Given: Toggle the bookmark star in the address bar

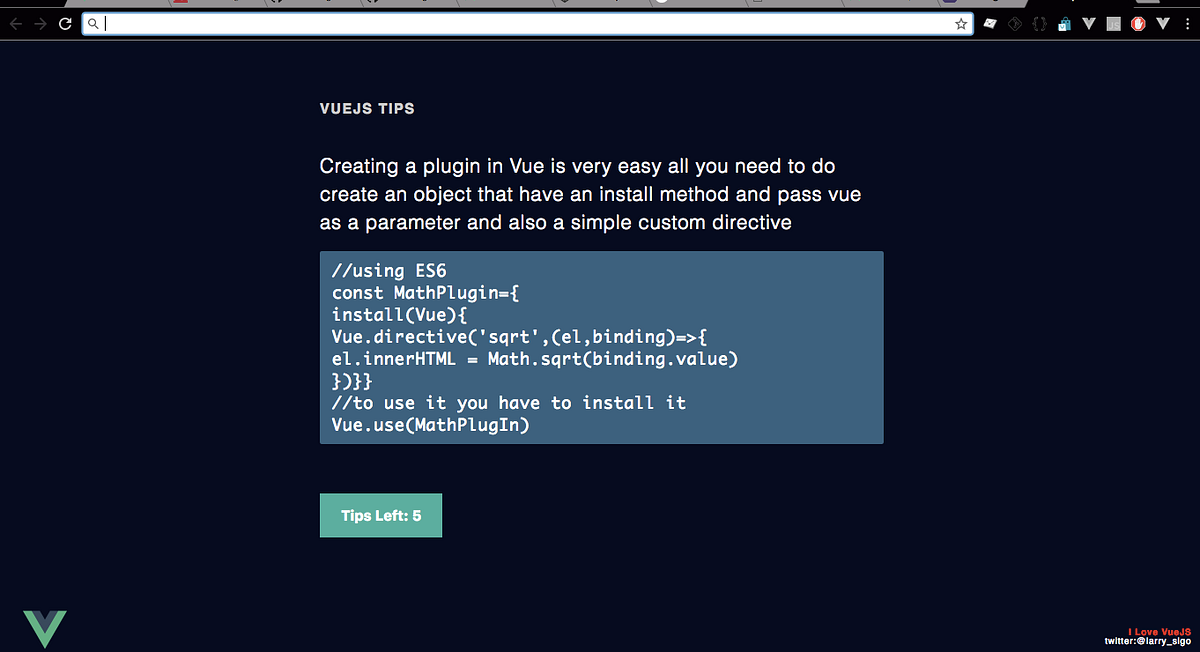Looking at the screenshot, I should 961,23.
